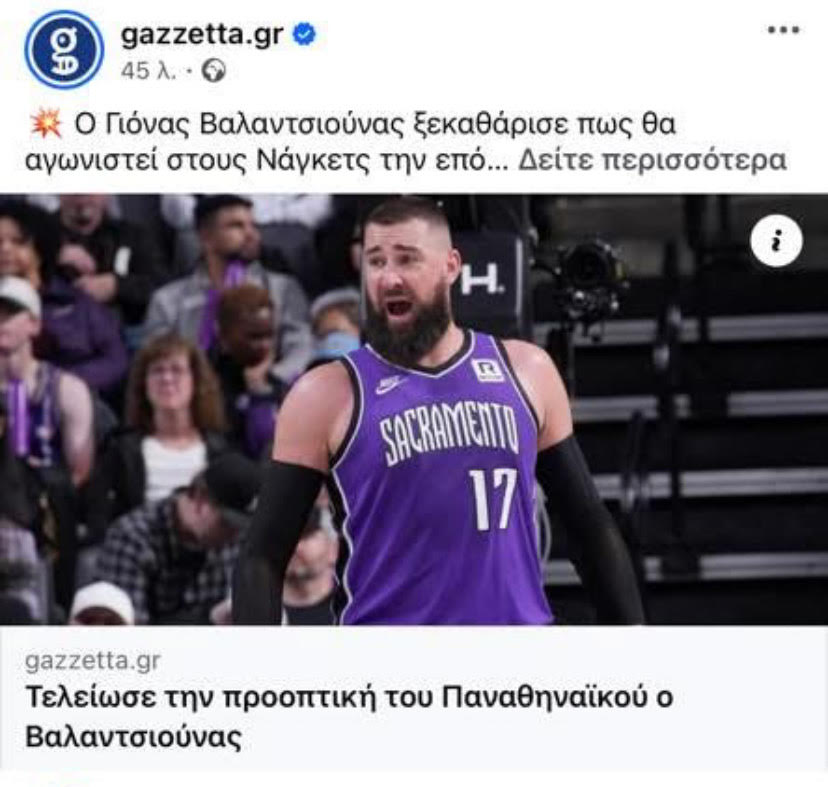Click the sponsor patch on jersey shoulder
Viewport: 828px width, 787px height.
pyautogui.click(x=487, y=370)
